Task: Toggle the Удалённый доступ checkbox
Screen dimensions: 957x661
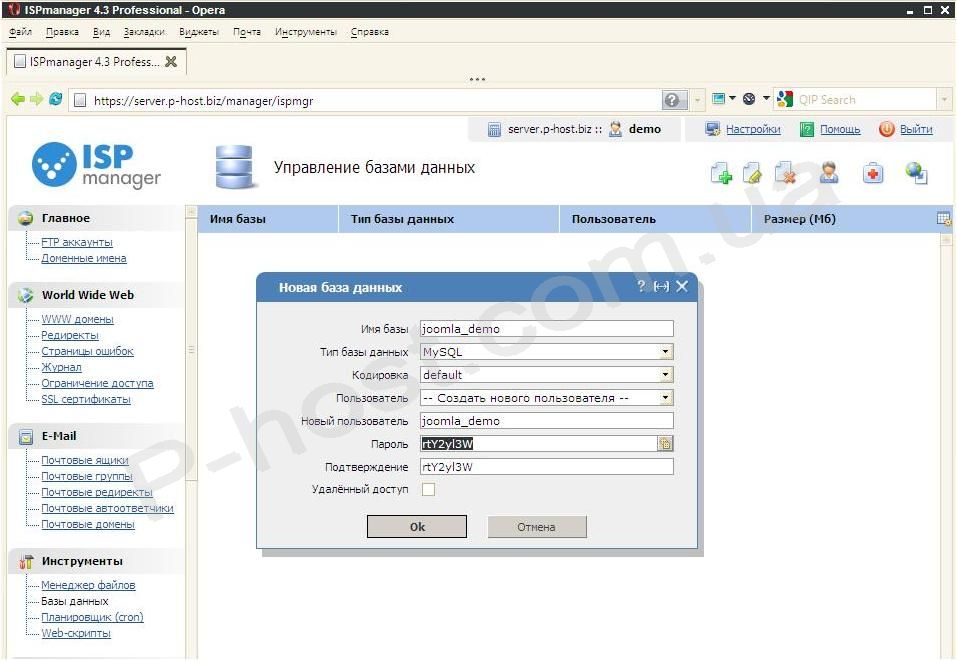Action: [428, 489]
